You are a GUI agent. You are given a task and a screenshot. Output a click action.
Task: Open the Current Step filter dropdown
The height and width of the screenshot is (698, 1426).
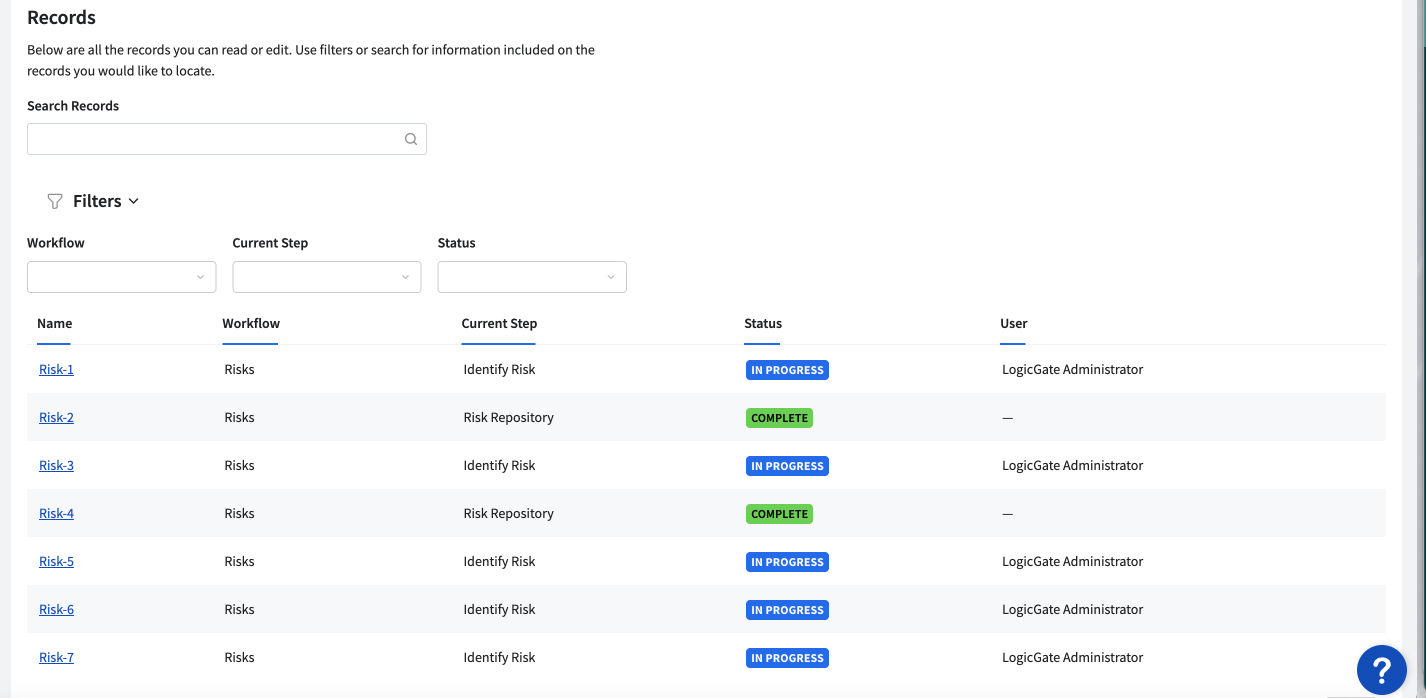(x=327, y=277)
